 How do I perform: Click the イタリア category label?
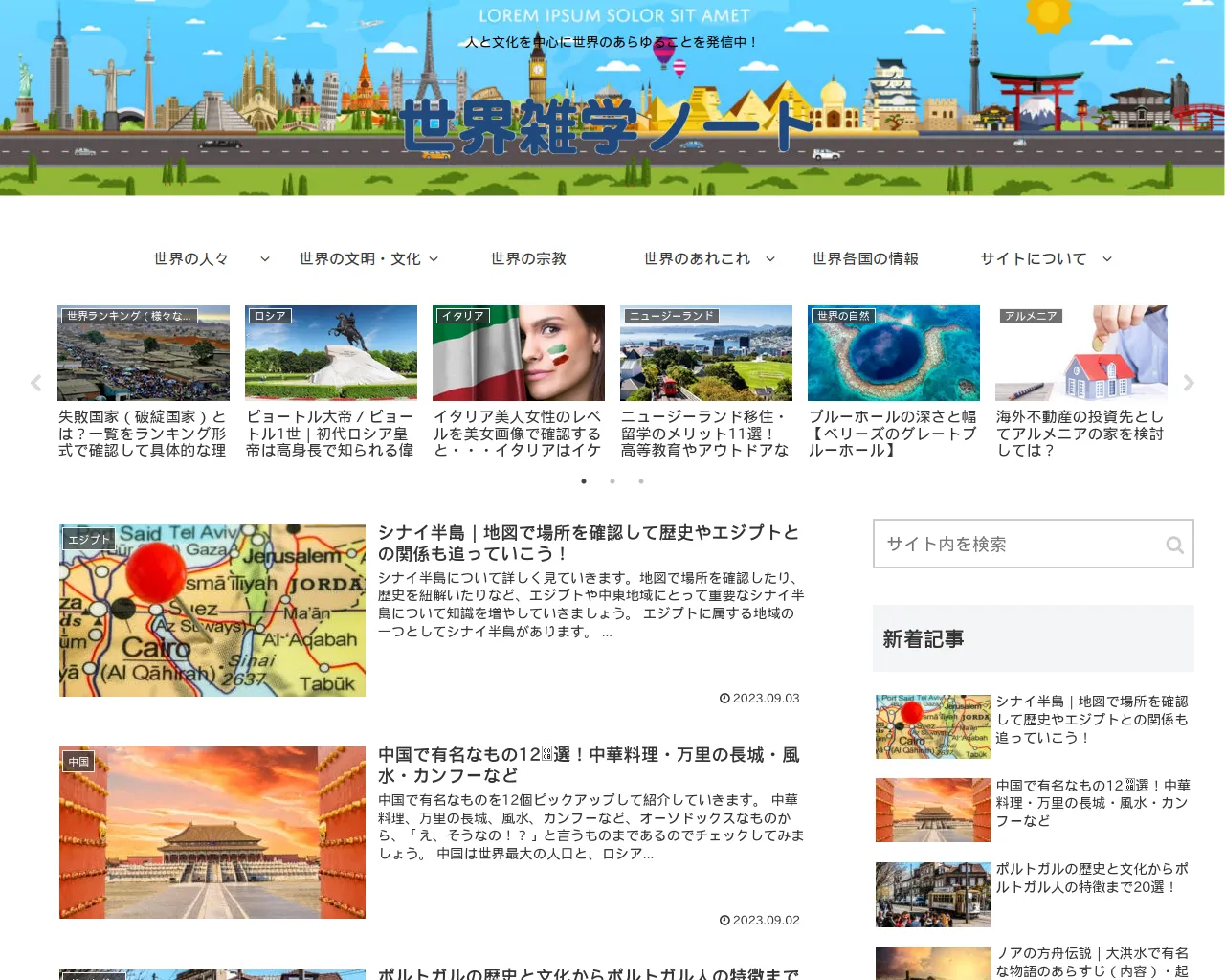click(x=464, y=316)
